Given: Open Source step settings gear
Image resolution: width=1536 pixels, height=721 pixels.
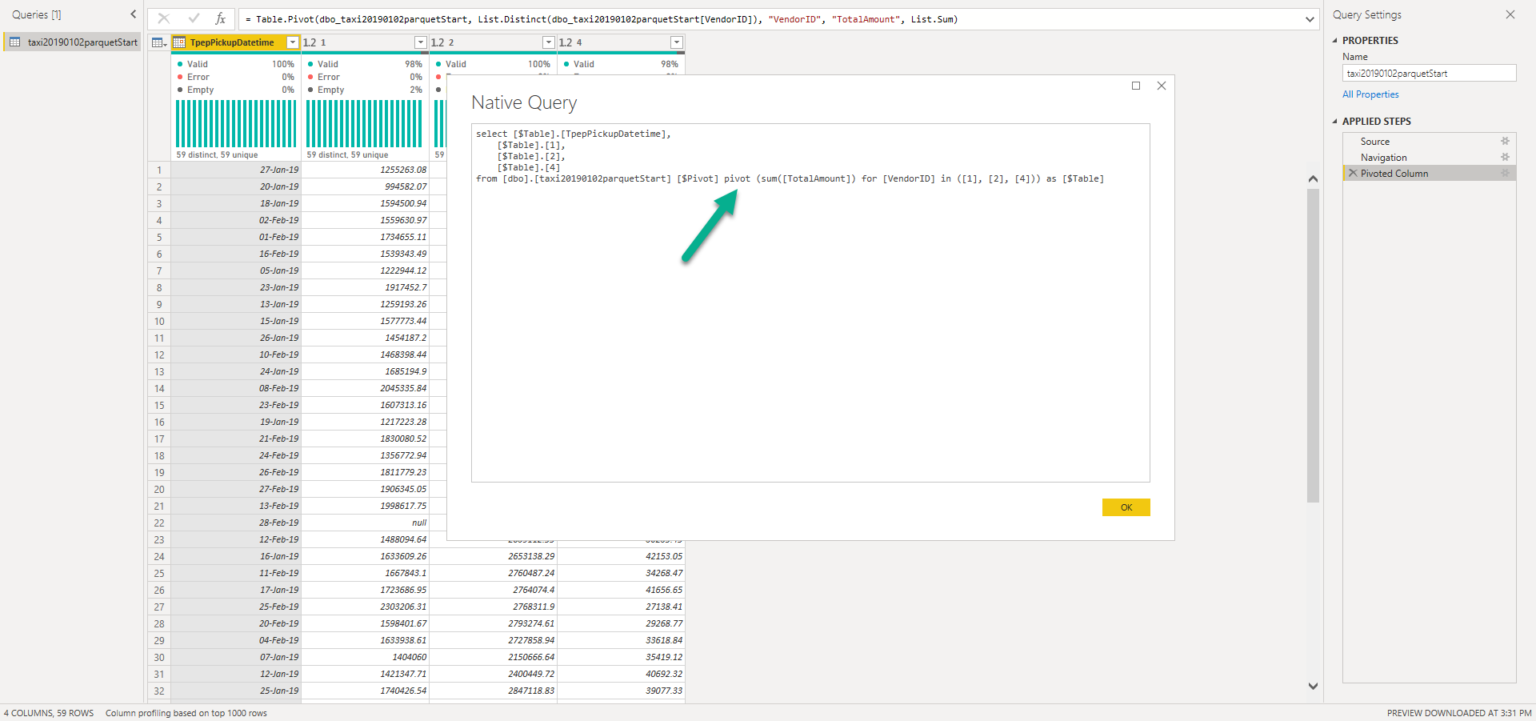Looking at the screenshot, I should [1504, 142].
